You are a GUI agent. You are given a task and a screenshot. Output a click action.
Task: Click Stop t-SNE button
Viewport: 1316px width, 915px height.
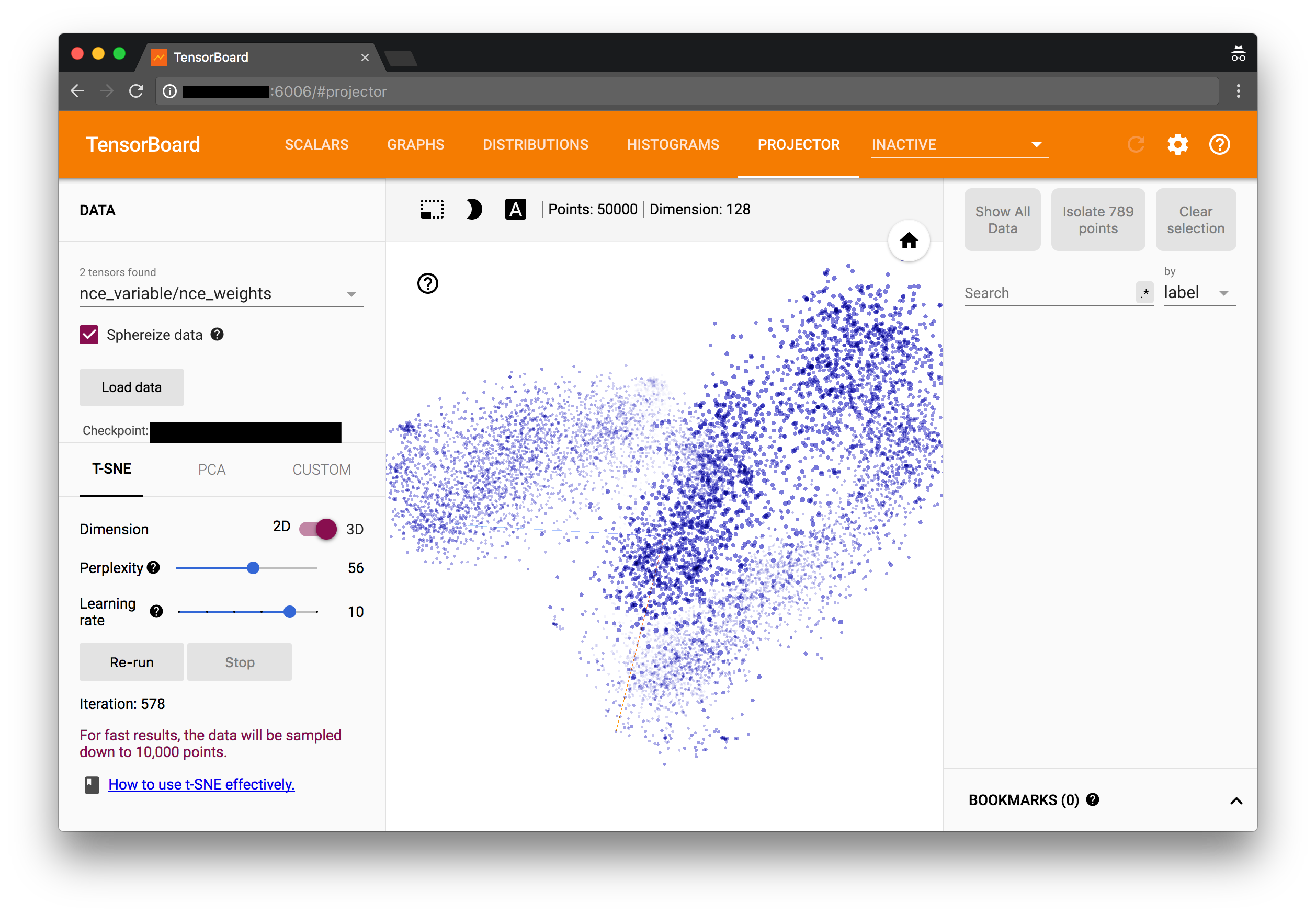(239, 662)
